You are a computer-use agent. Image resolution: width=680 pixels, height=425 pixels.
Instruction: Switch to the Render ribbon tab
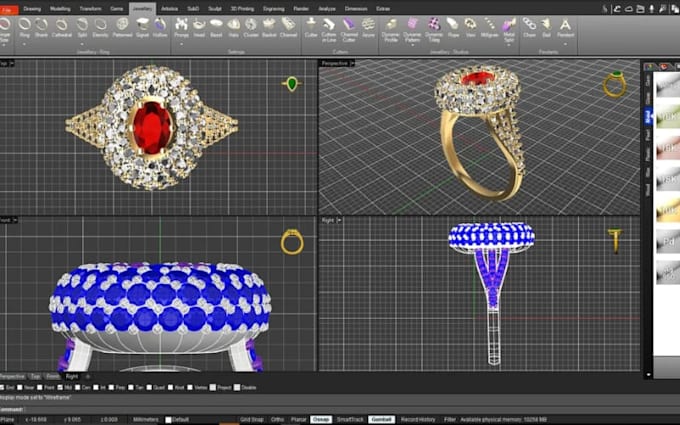tap(300, 8)
